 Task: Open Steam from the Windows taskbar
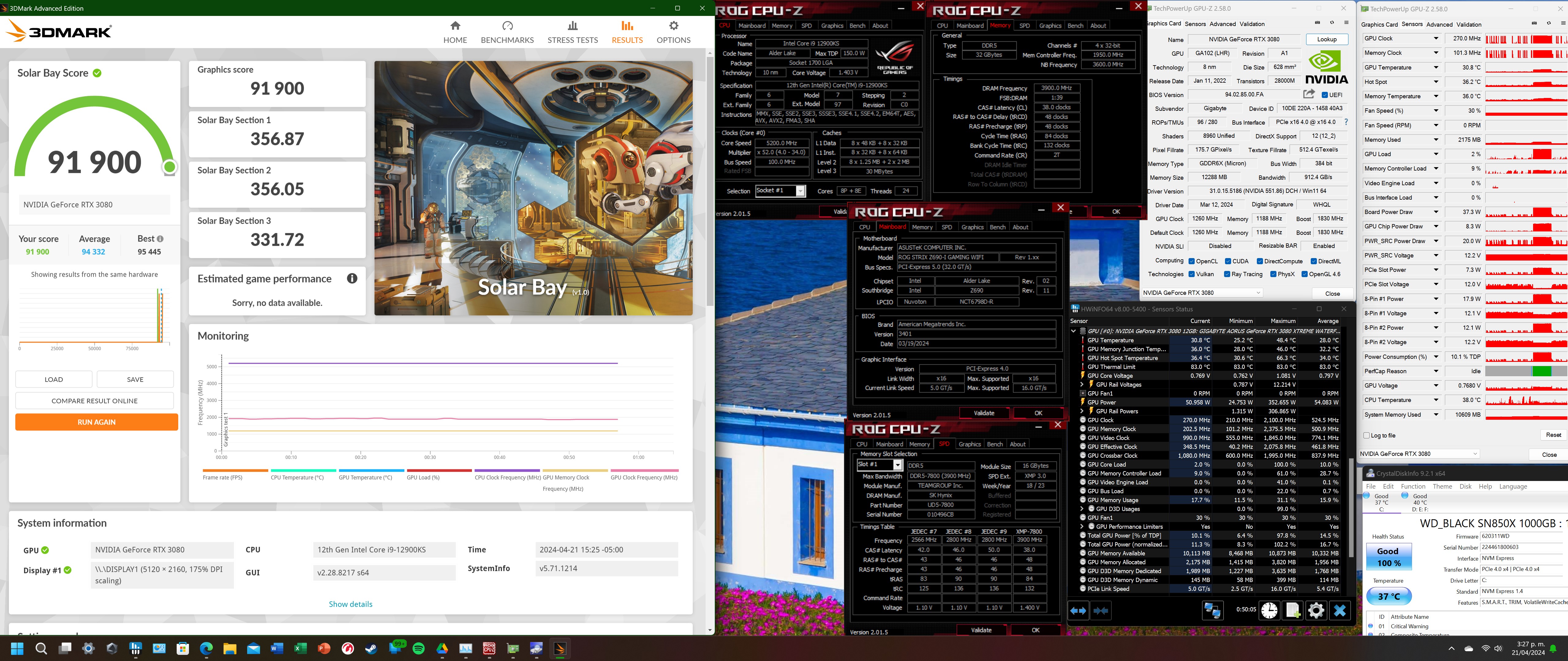[x=371, y=649]
